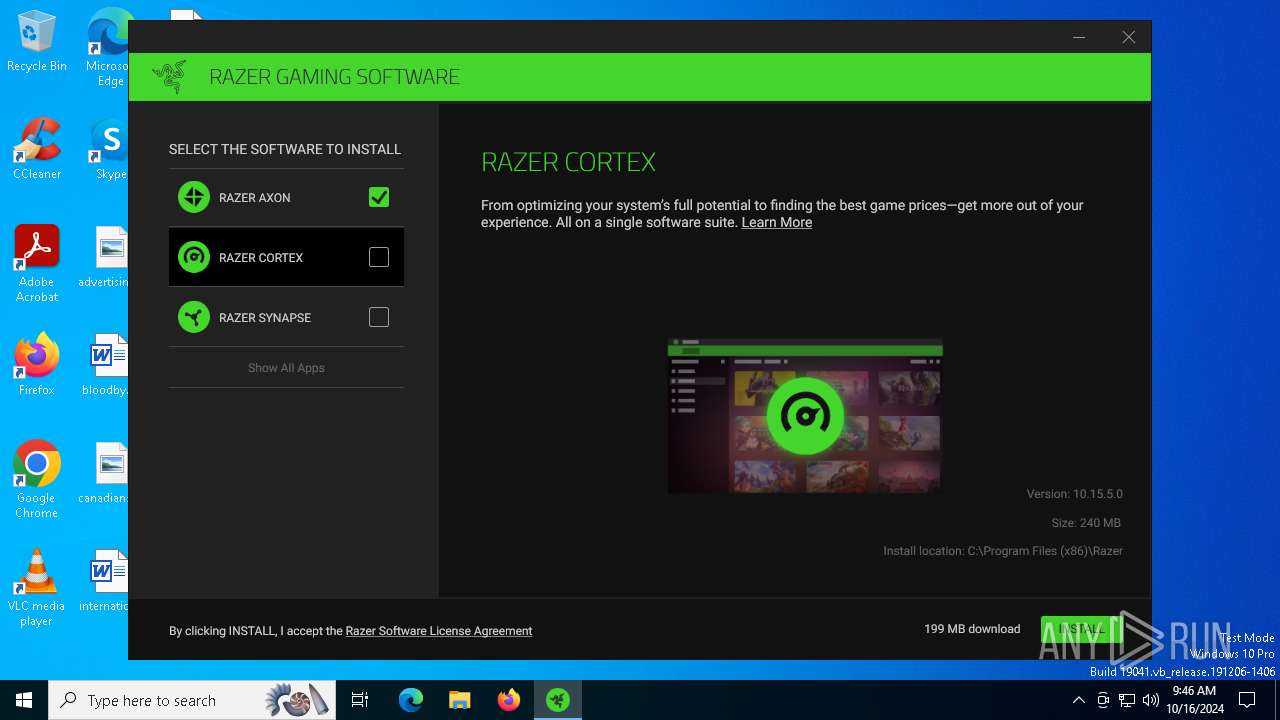Open the Firefox desktop icon
1280x720 pixels.
click(x=37, y=365)
